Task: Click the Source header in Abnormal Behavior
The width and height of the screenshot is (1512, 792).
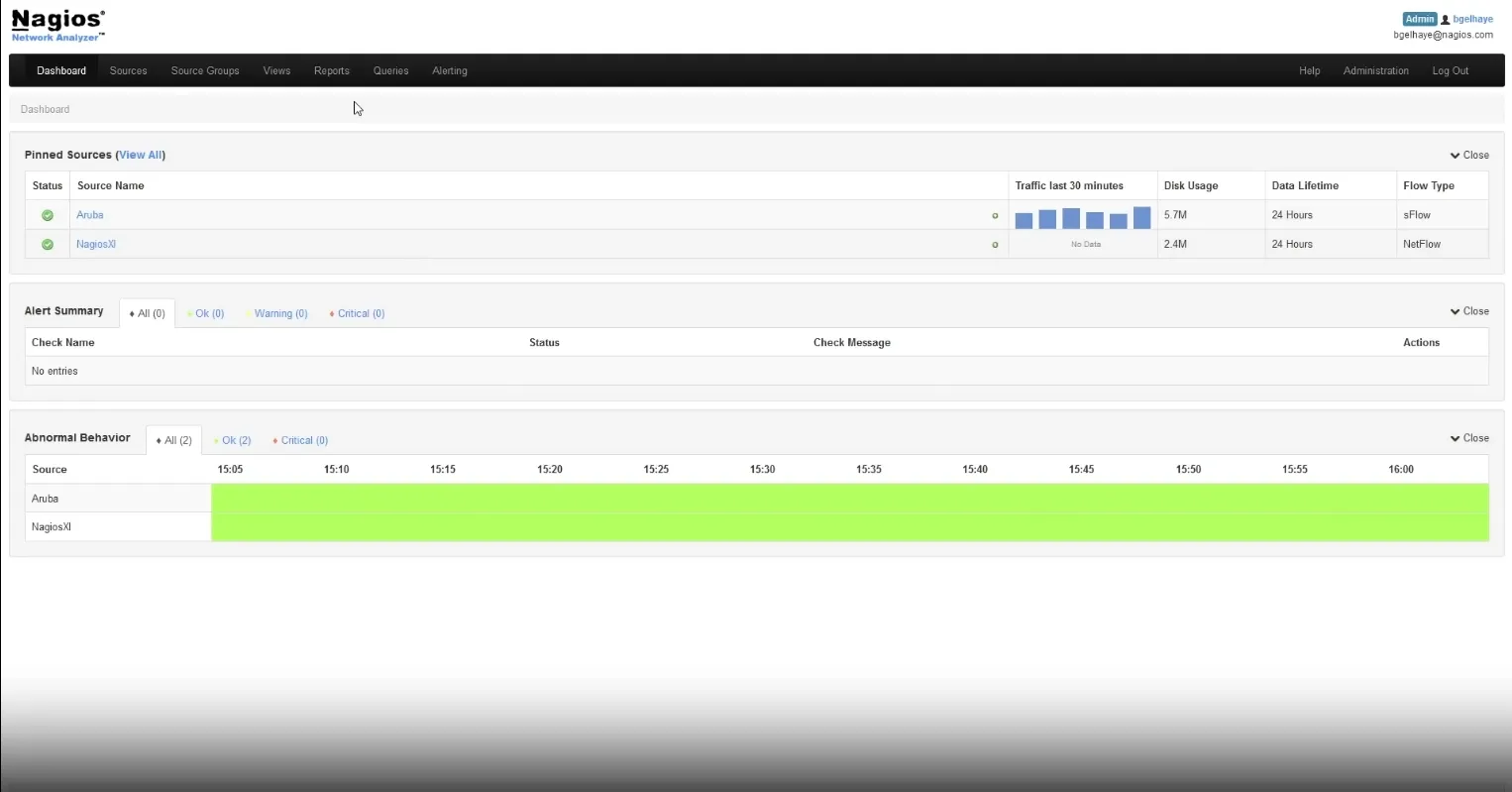Action: click(50, 469)
